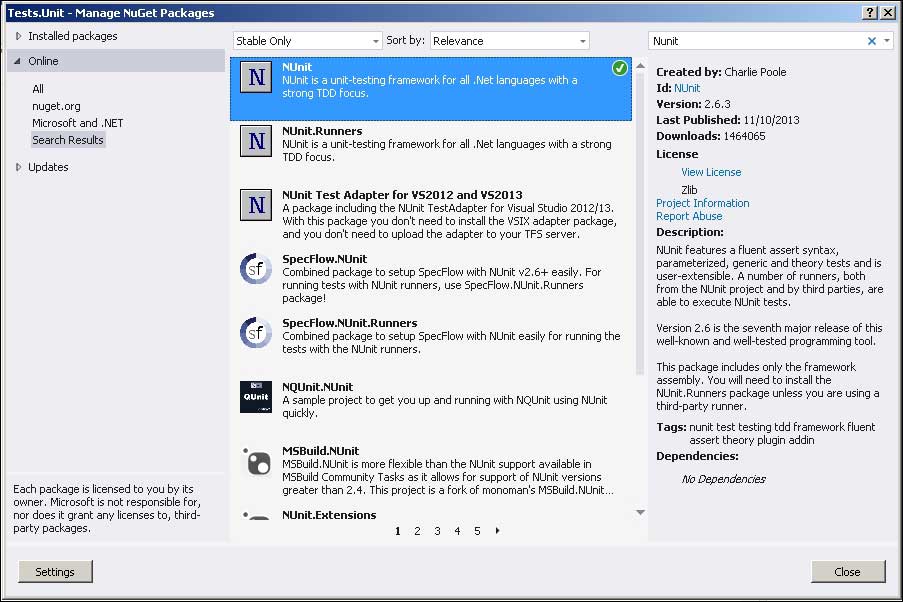Select the NQUnit.NUnit package title

317,387
